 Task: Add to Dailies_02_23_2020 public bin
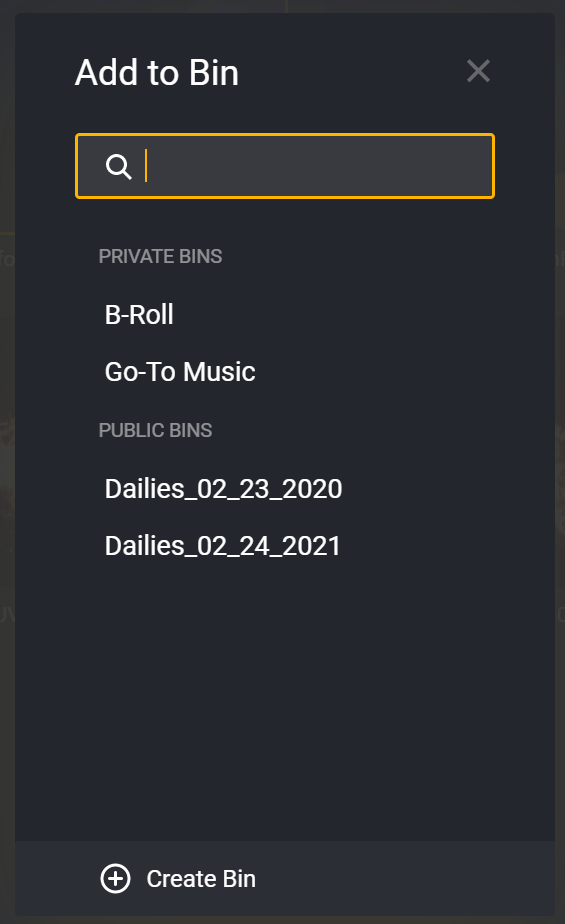tap(223, 489)
